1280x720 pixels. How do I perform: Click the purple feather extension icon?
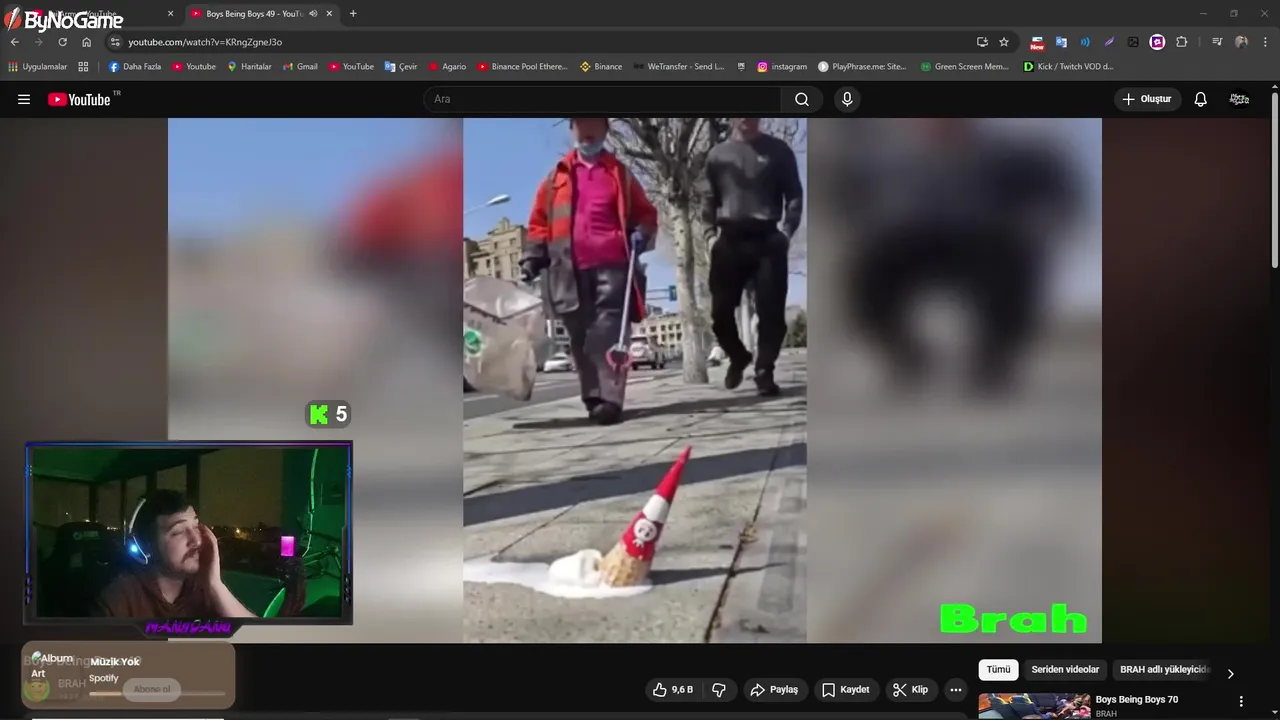(x=1109, y=42)
